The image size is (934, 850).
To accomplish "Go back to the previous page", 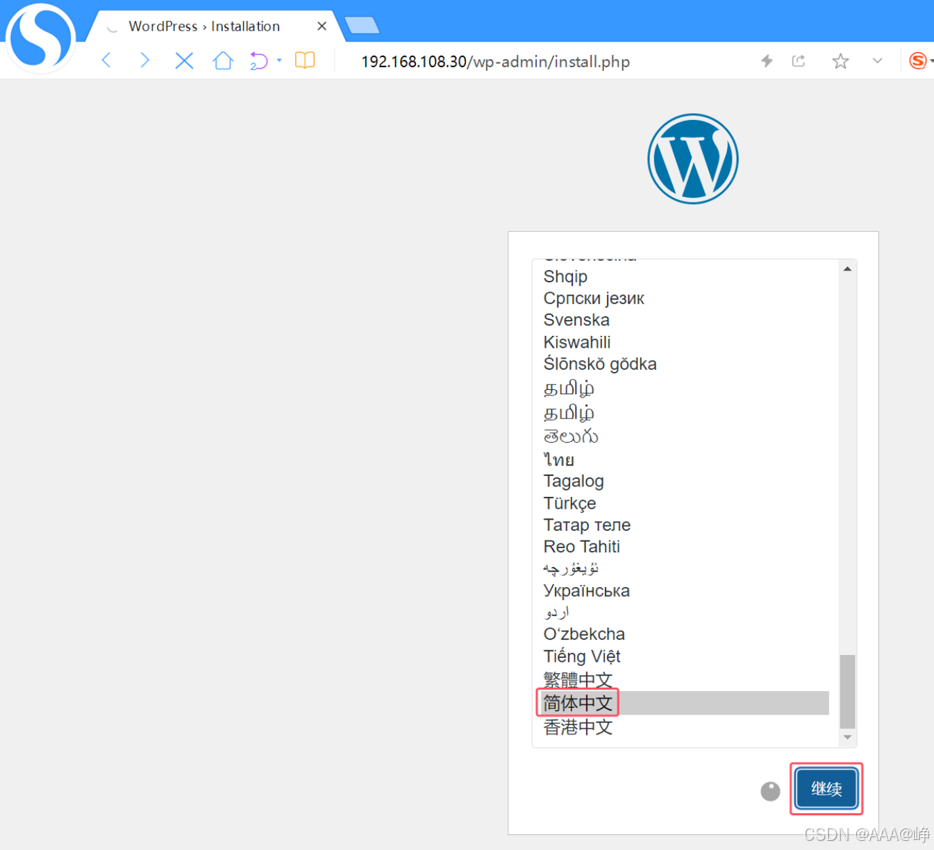I will pos(107,60).
